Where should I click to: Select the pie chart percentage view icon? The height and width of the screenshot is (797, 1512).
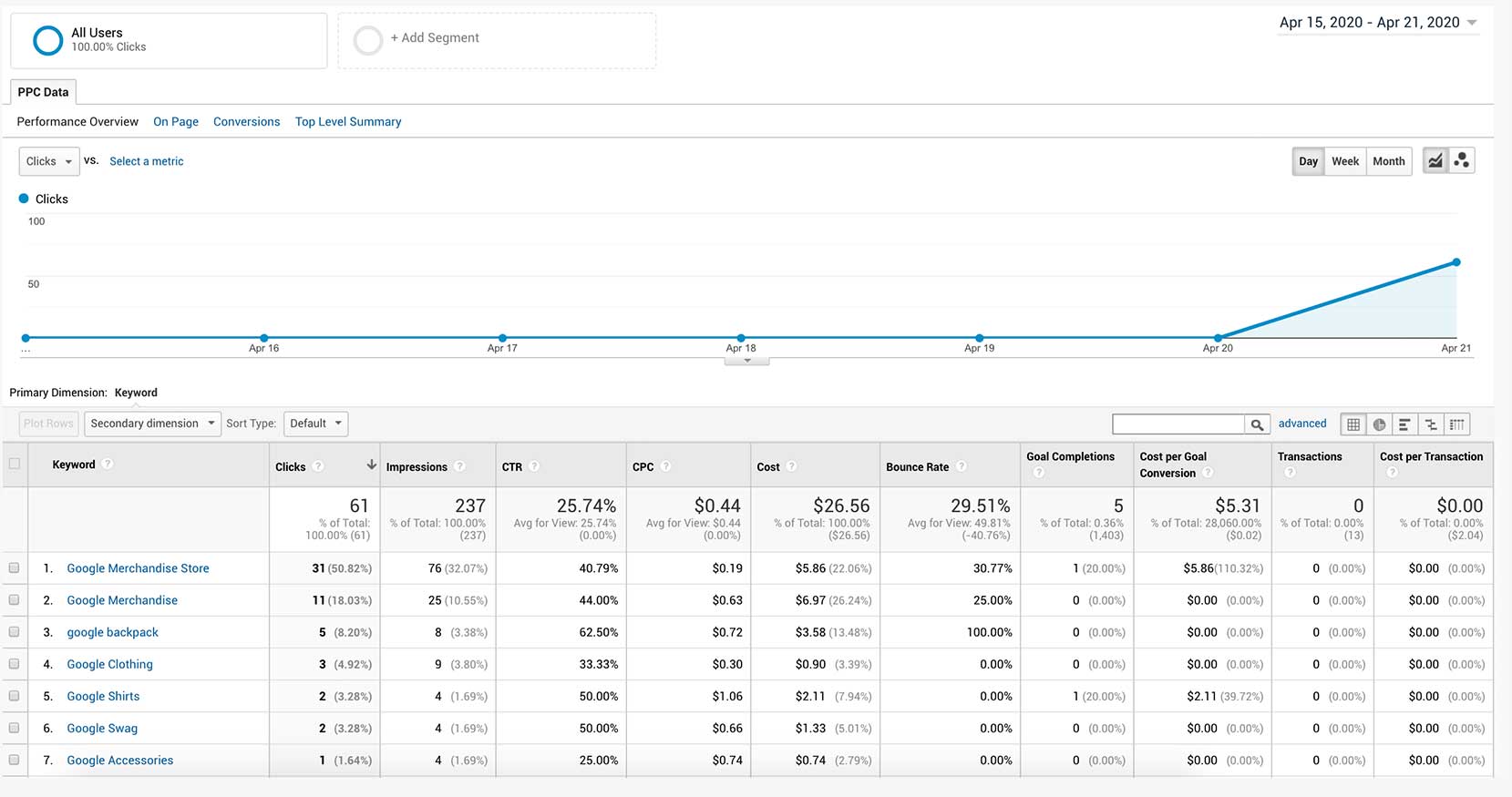1380,424
